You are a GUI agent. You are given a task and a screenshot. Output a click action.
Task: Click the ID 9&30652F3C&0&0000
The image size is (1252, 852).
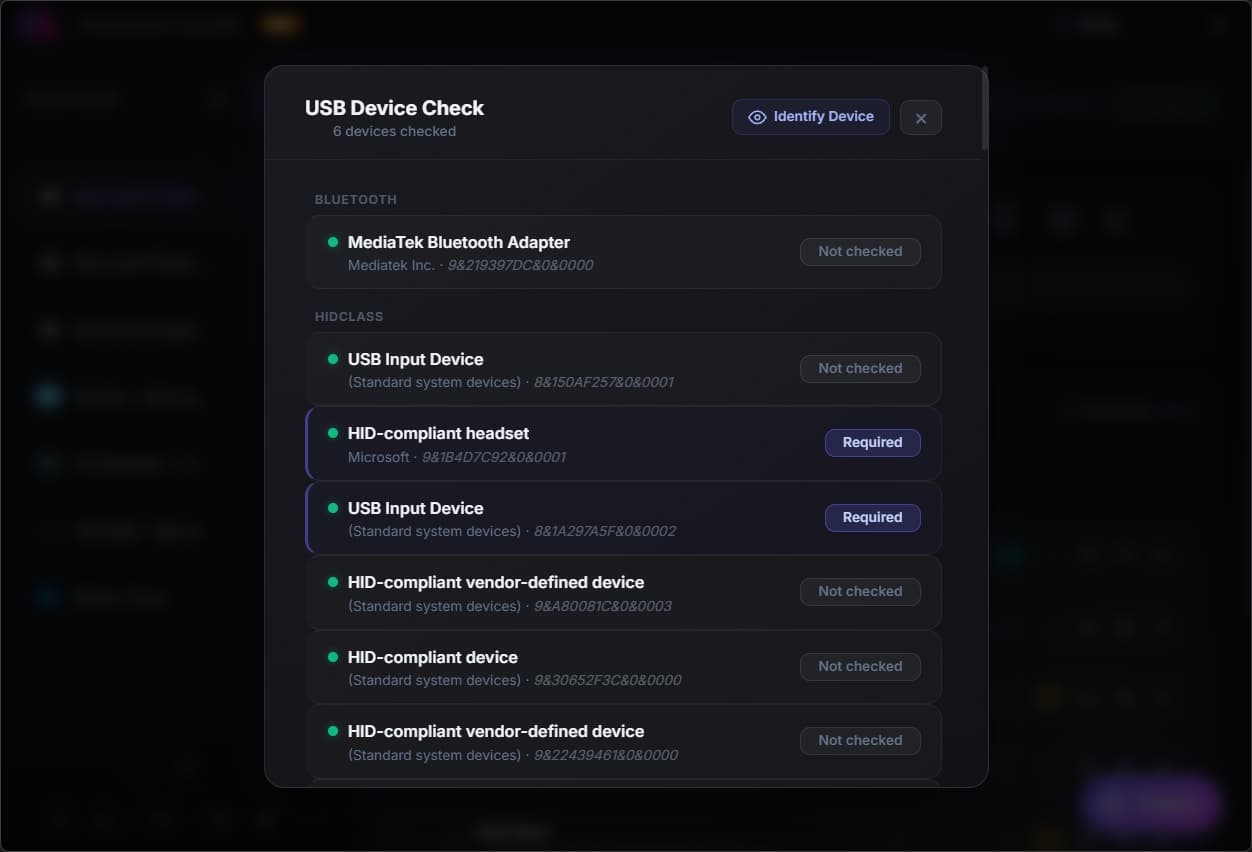608,680
